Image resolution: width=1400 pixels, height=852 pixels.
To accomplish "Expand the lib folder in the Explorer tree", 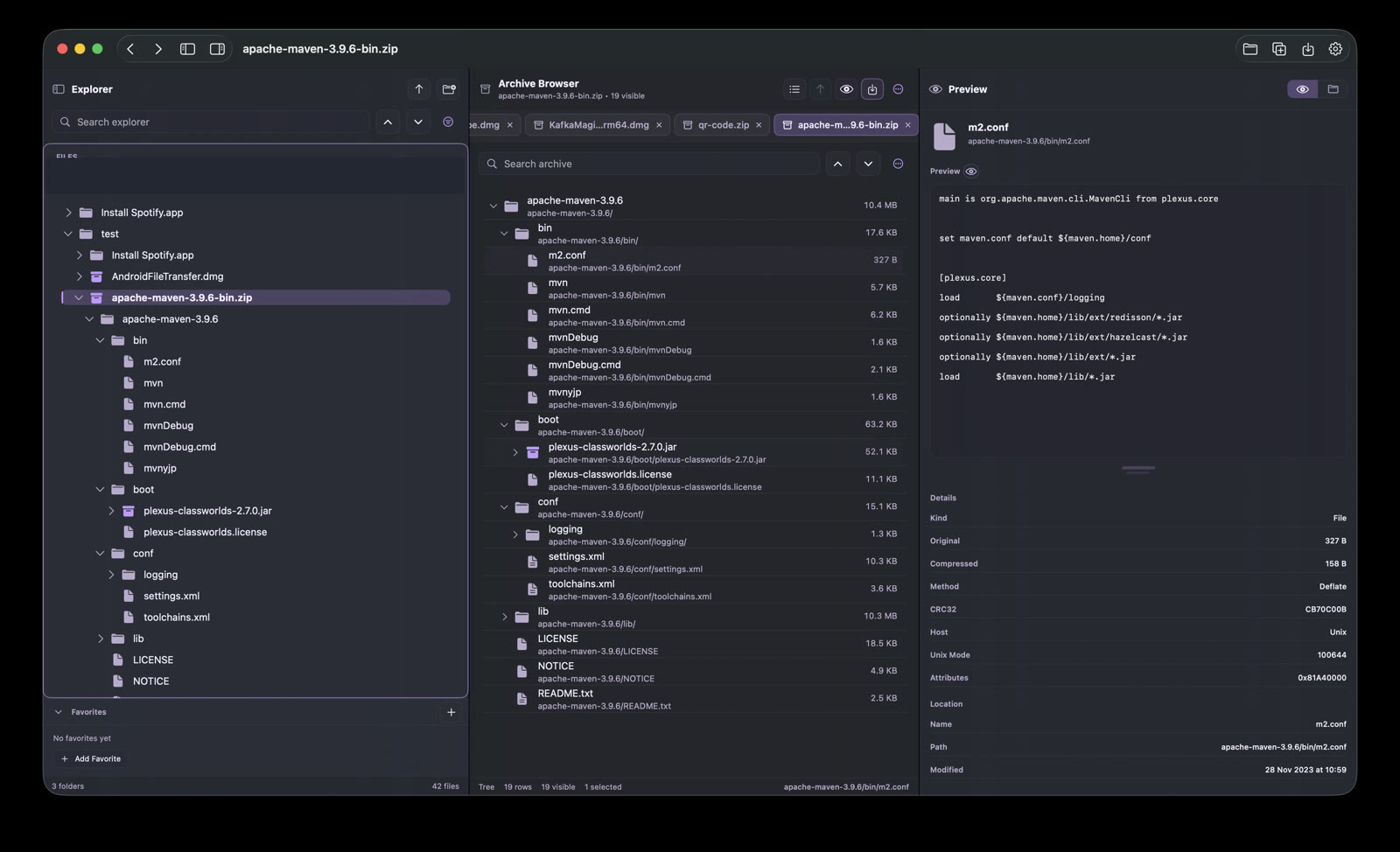I will [100, 639].
